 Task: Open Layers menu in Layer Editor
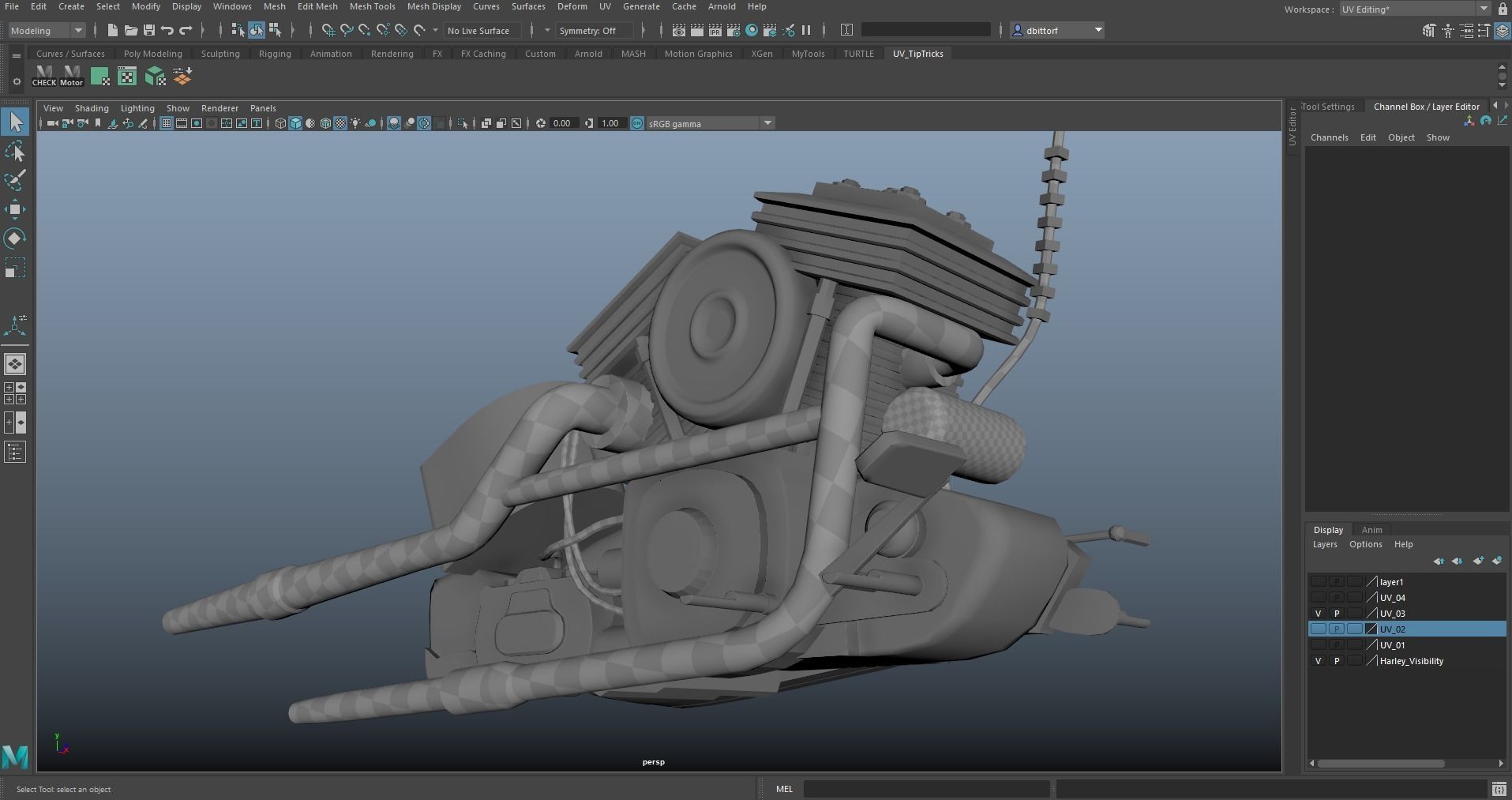(1325, 544)
